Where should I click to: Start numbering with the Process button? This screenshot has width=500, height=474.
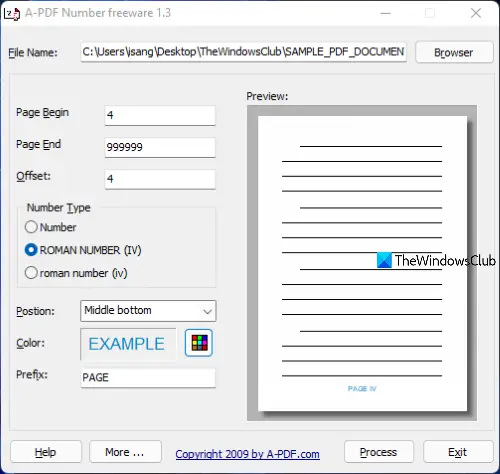pyautogui.click(x=379, y=452)
